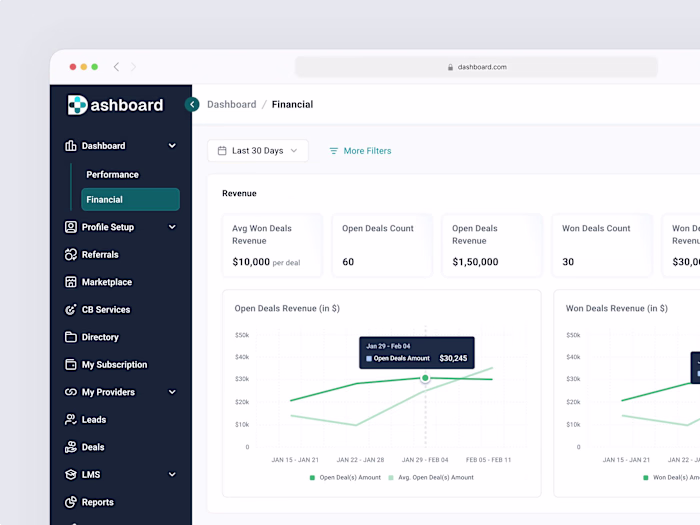Click the Open Deals Count card
The width and height of the screenshot is (700, 525).
382,246
